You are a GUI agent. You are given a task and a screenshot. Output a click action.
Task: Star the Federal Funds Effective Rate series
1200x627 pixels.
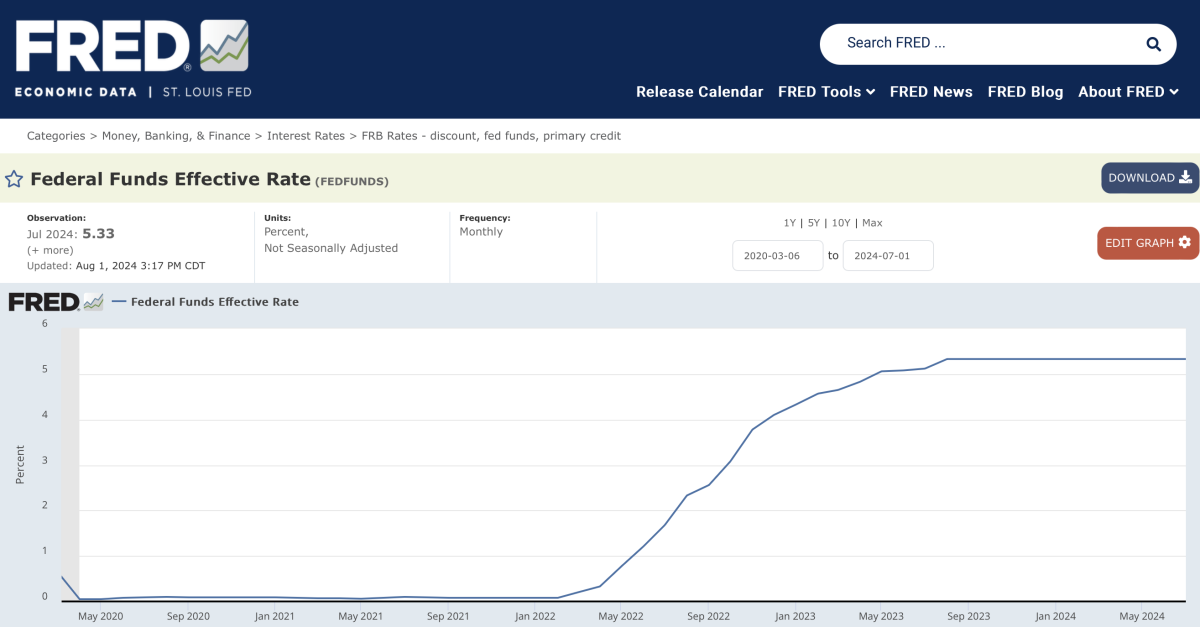[x=14, y=180]
